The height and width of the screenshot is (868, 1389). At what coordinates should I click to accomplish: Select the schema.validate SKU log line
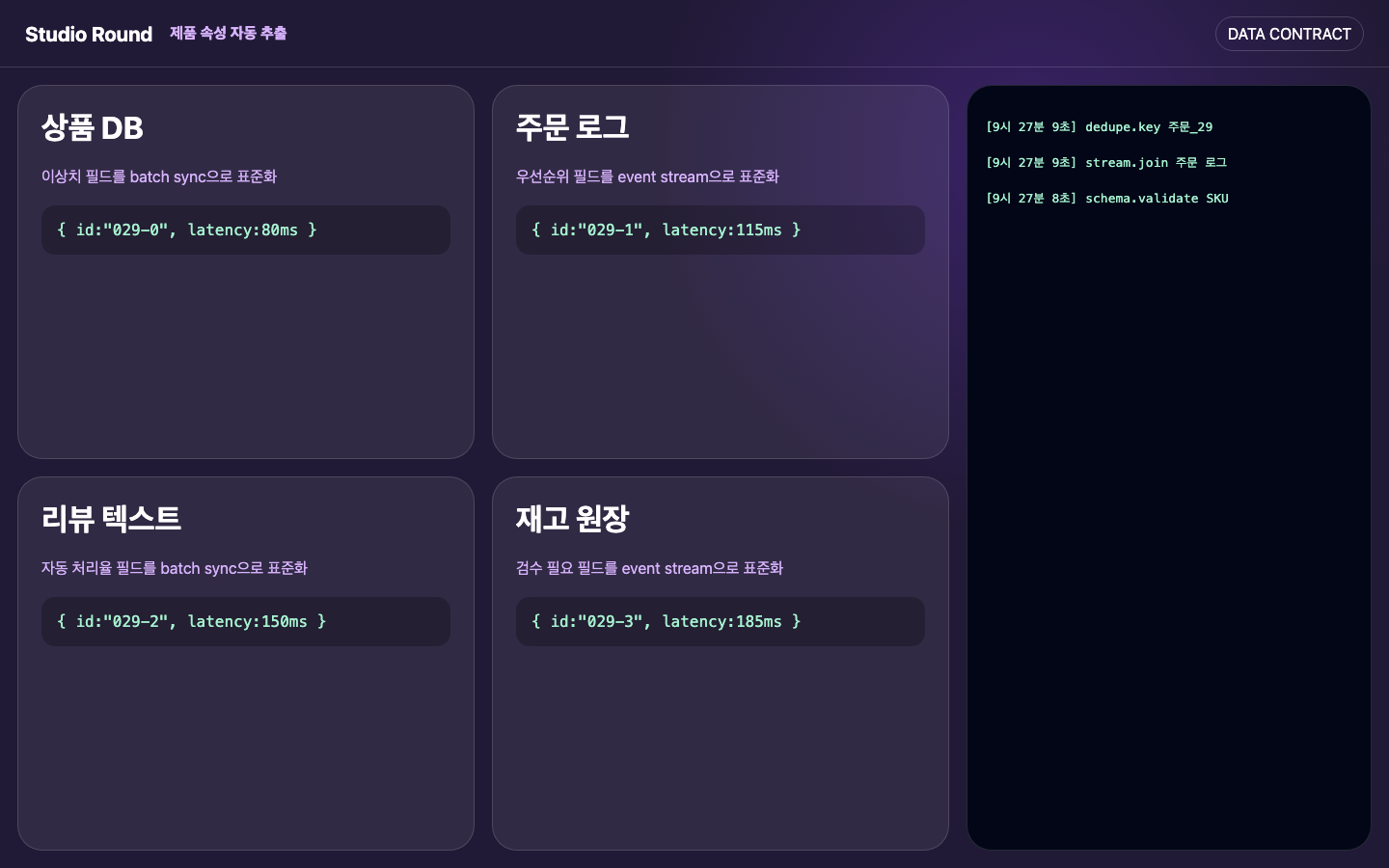tap(1107, 198)
